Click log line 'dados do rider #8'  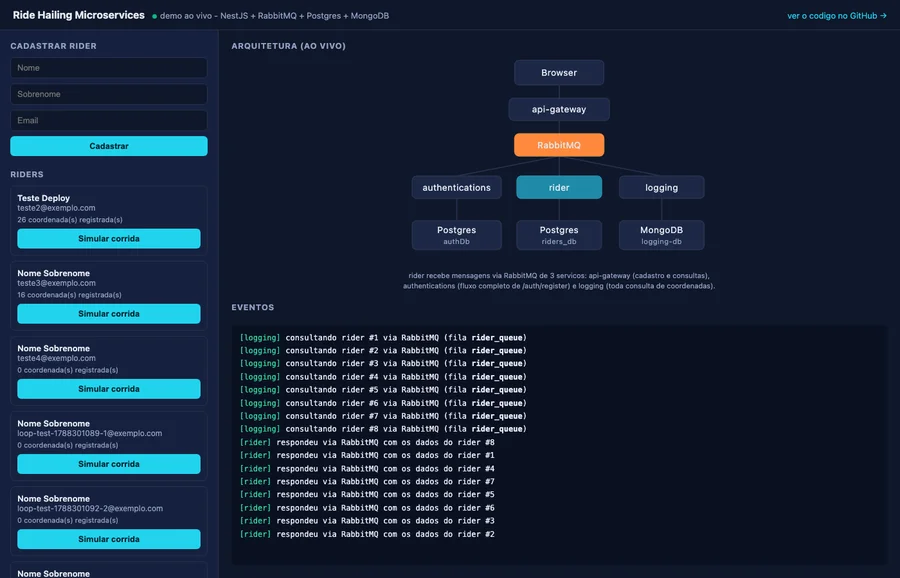(x=367, y=443)
